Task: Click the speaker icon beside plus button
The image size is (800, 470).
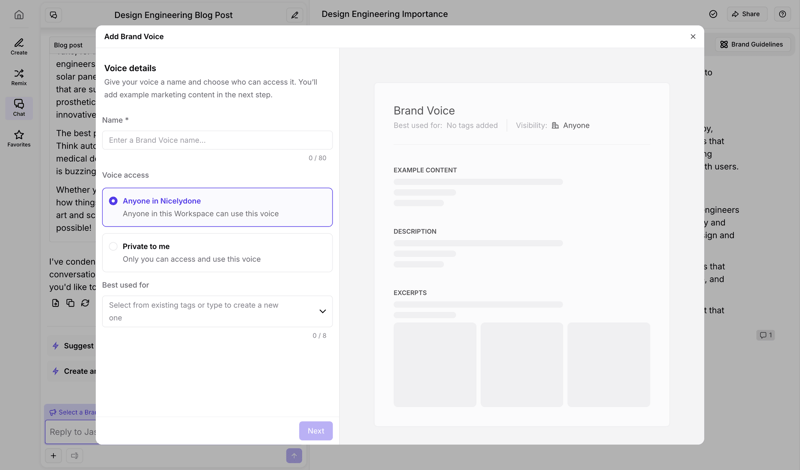Action: [74, 456]
